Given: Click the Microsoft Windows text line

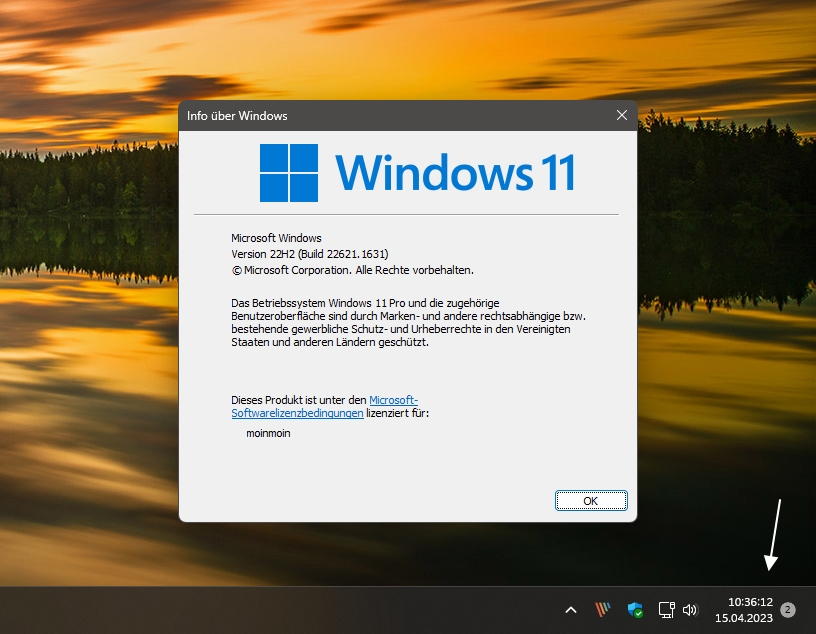Looking at the screenshot, I should tap(276, 238).
